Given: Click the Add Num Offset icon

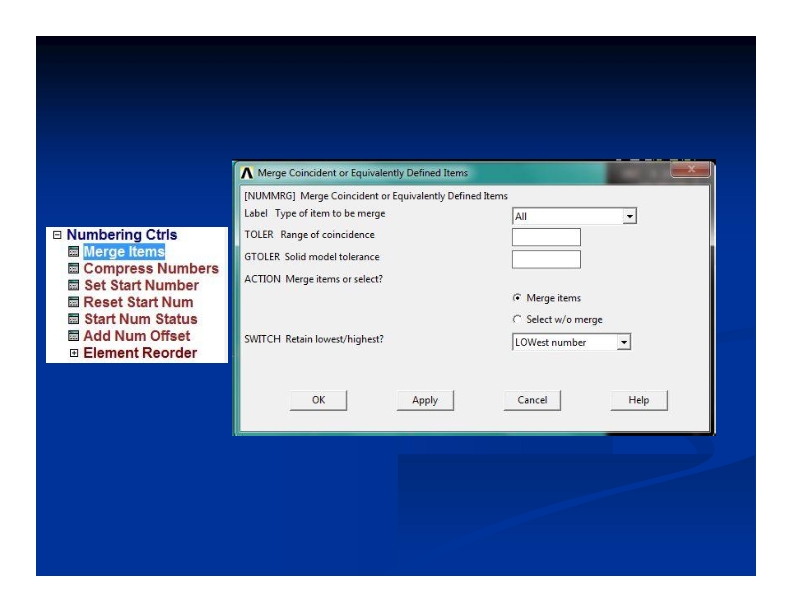Looking at the screenshot, I should [x=73, y=337].
